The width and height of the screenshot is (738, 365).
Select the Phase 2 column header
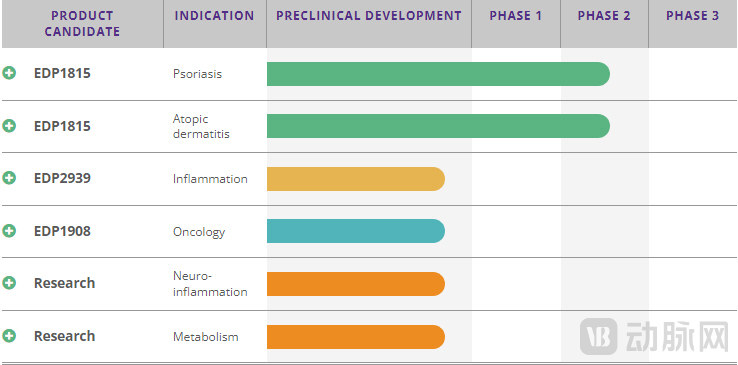604,16
